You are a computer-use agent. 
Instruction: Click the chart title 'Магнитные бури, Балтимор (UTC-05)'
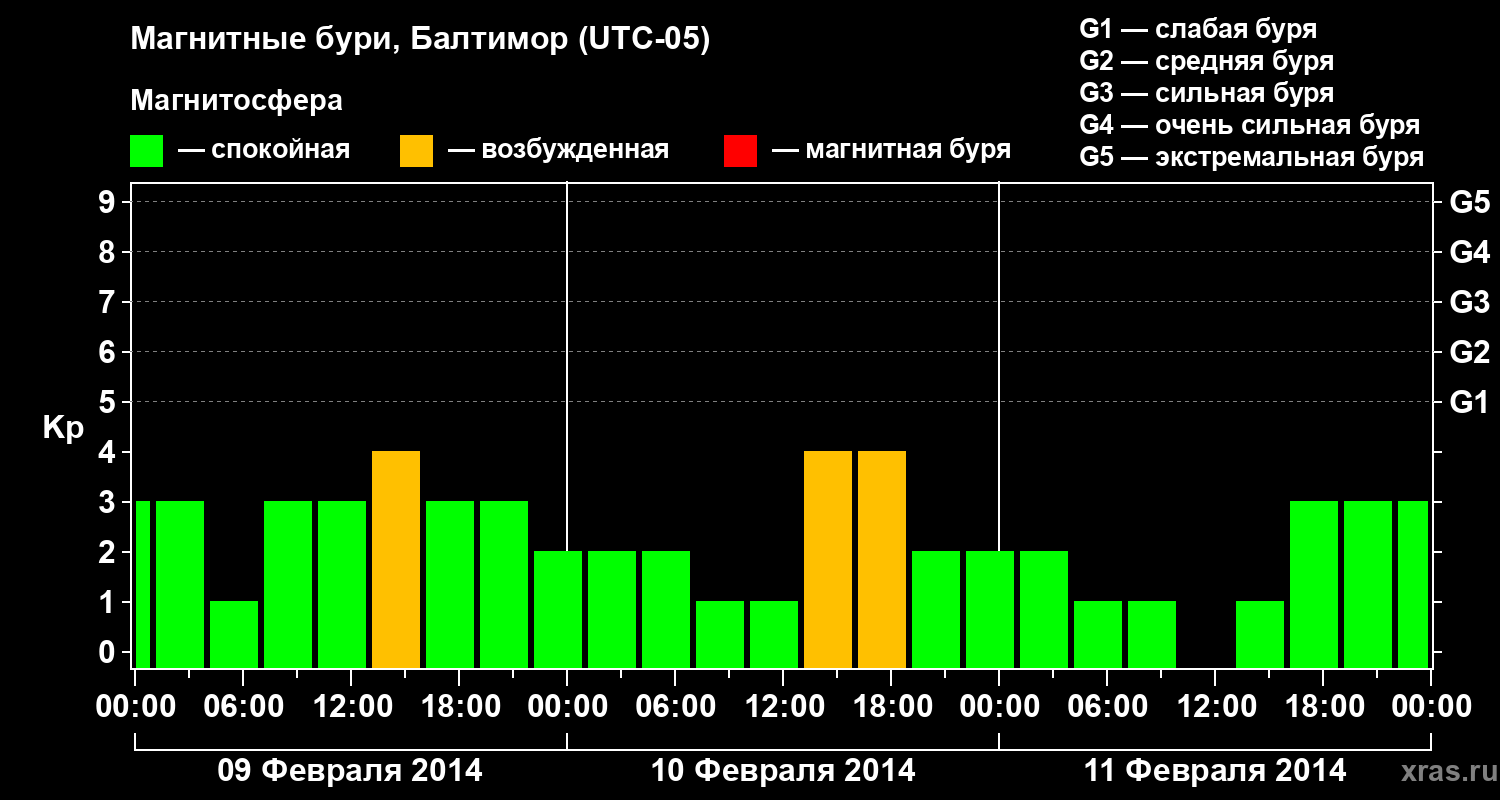(x=420, y=41)
